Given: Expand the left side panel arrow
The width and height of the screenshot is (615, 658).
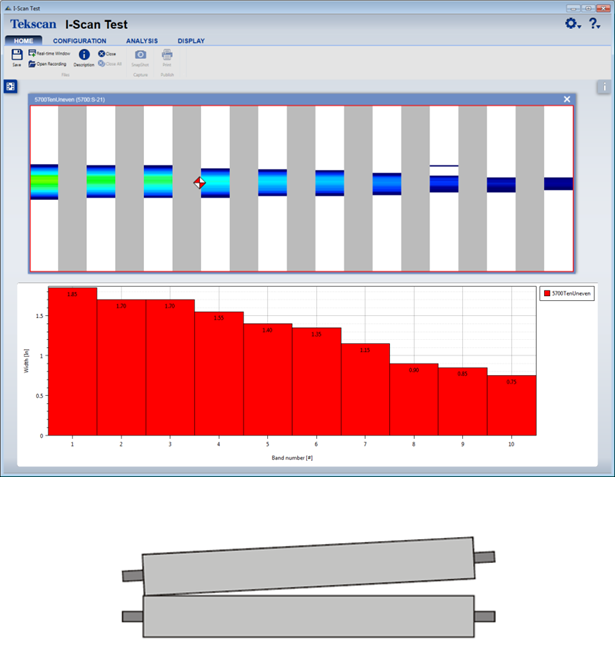Looking at the screenshot, I should click(x=10, y=87).
